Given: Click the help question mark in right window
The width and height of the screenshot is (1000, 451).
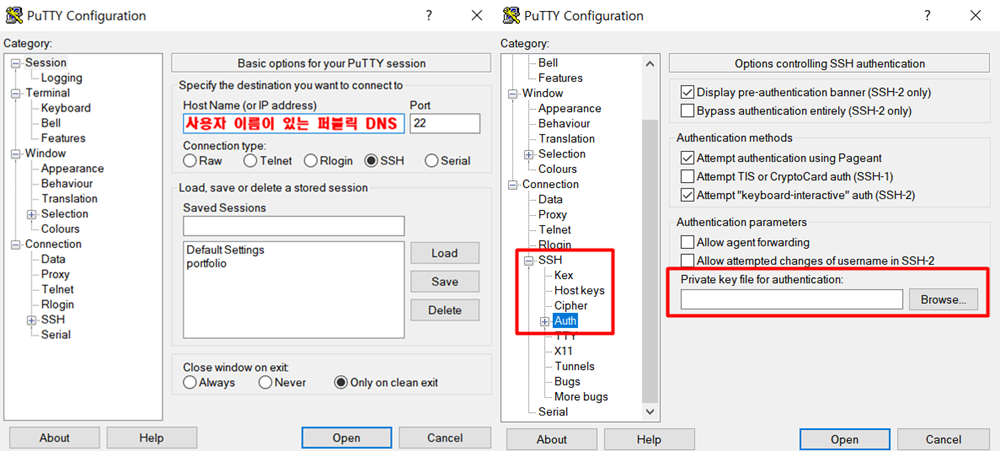Looking at the screenshot, I should (927, 15).
